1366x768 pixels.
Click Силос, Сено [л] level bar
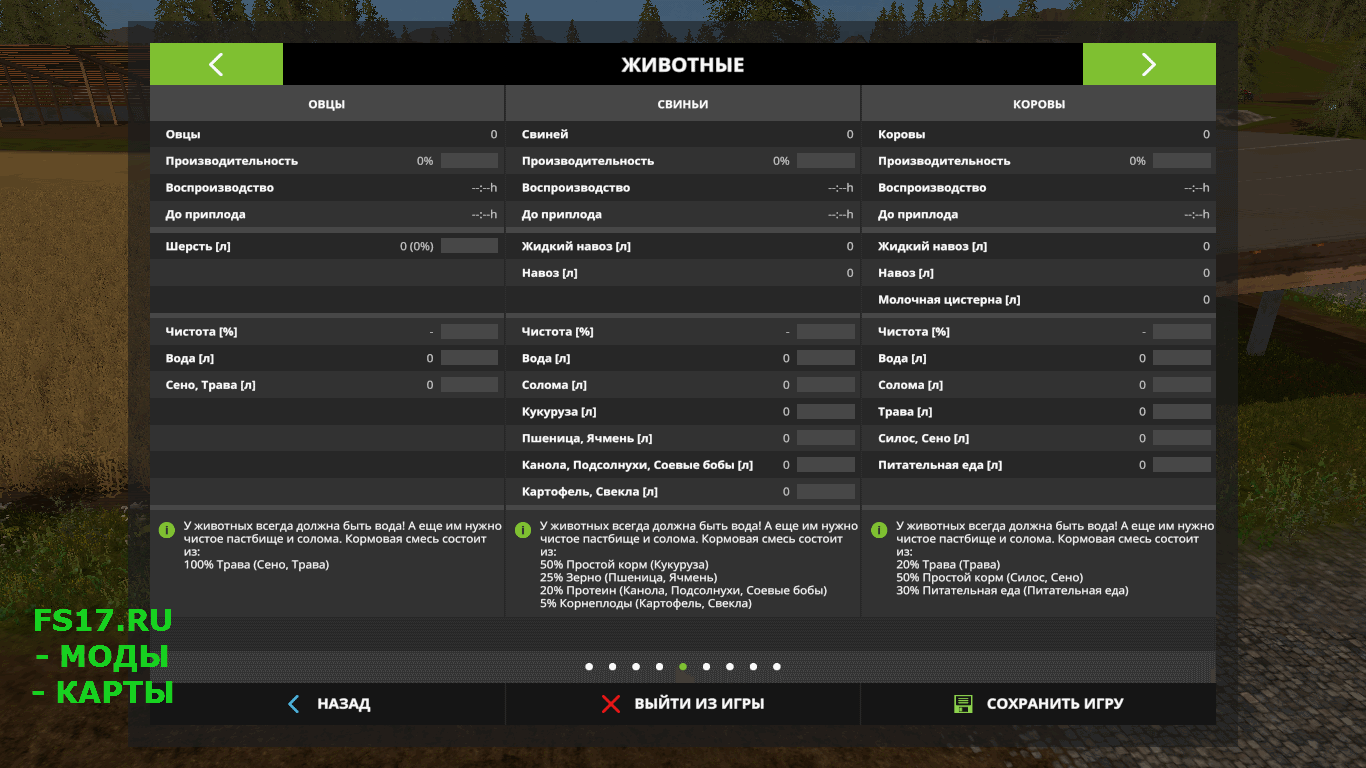click(1182, 438)
